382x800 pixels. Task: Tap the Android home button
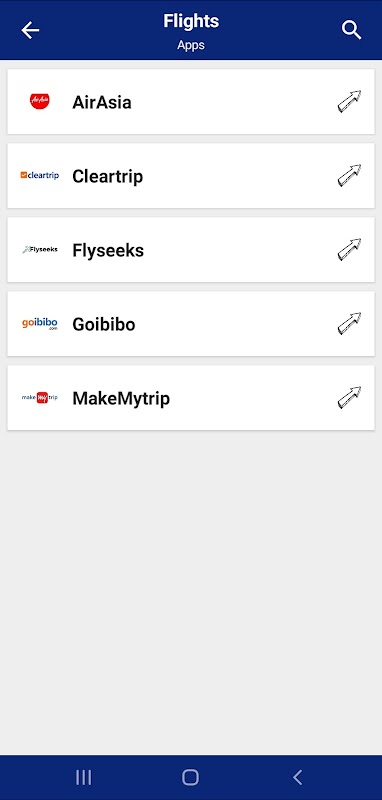[x=190, y=778]
